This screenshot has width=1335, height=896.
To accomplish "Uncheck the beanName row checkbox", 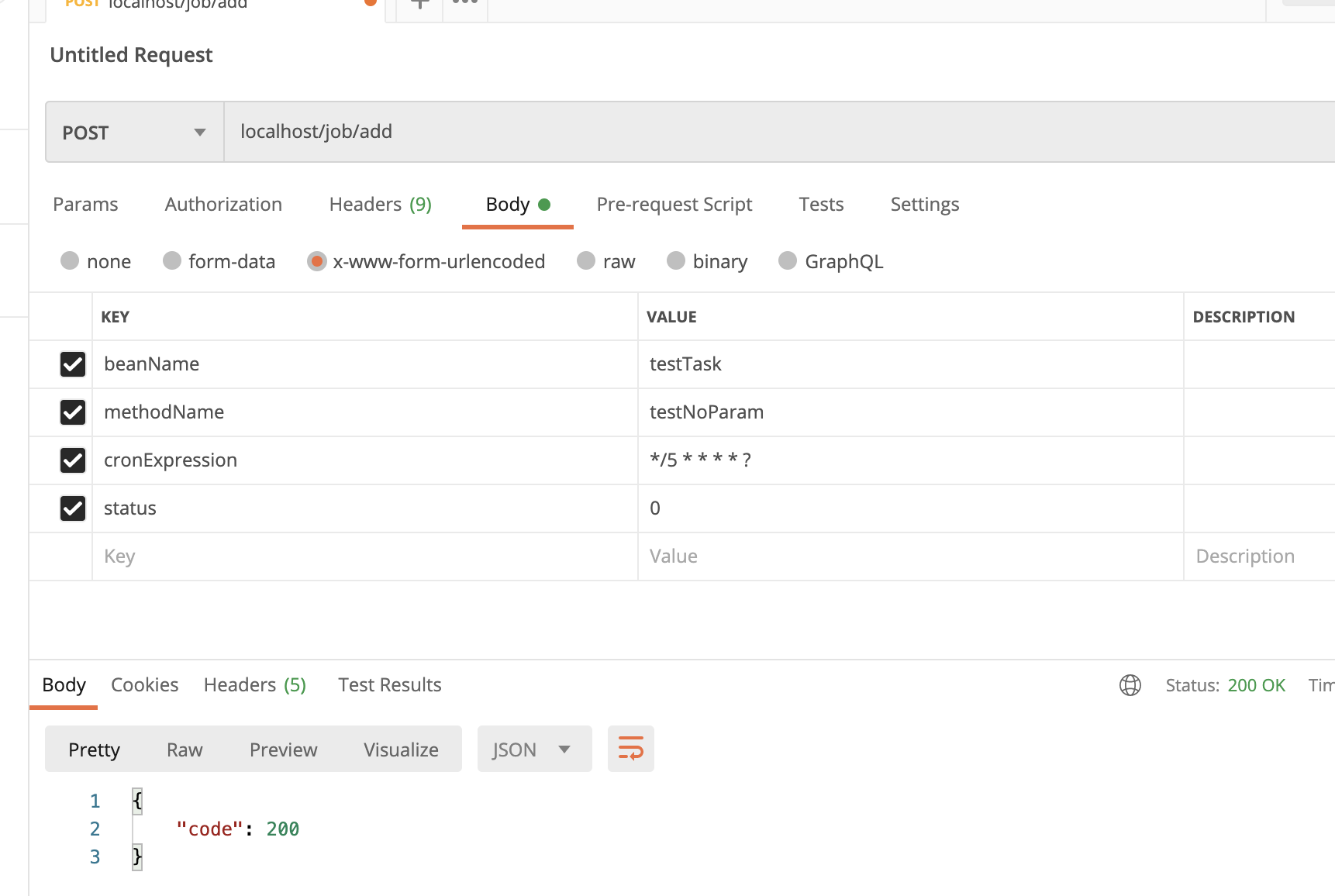I will click(x=73, y=364).
